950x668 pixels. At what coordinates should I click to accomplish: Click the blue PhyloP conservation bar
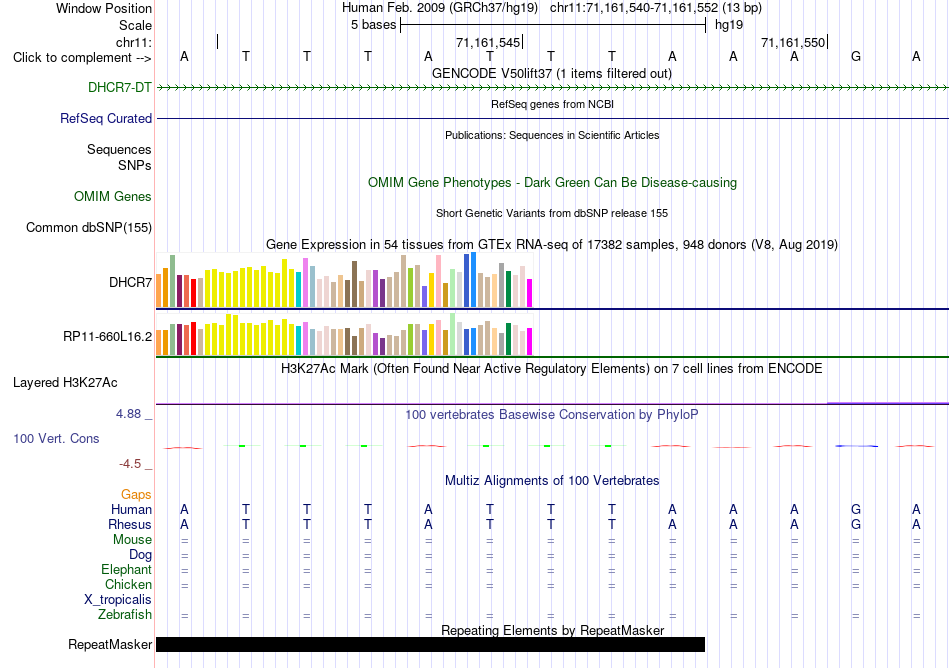[x=856, y=446]
